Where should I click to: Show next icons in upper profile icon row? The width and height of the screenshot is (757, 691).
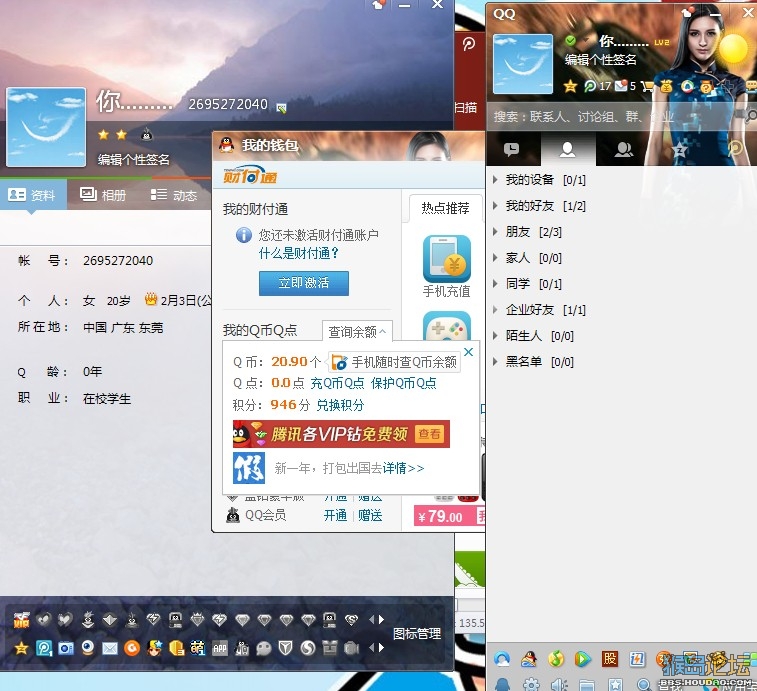point(381,620)
